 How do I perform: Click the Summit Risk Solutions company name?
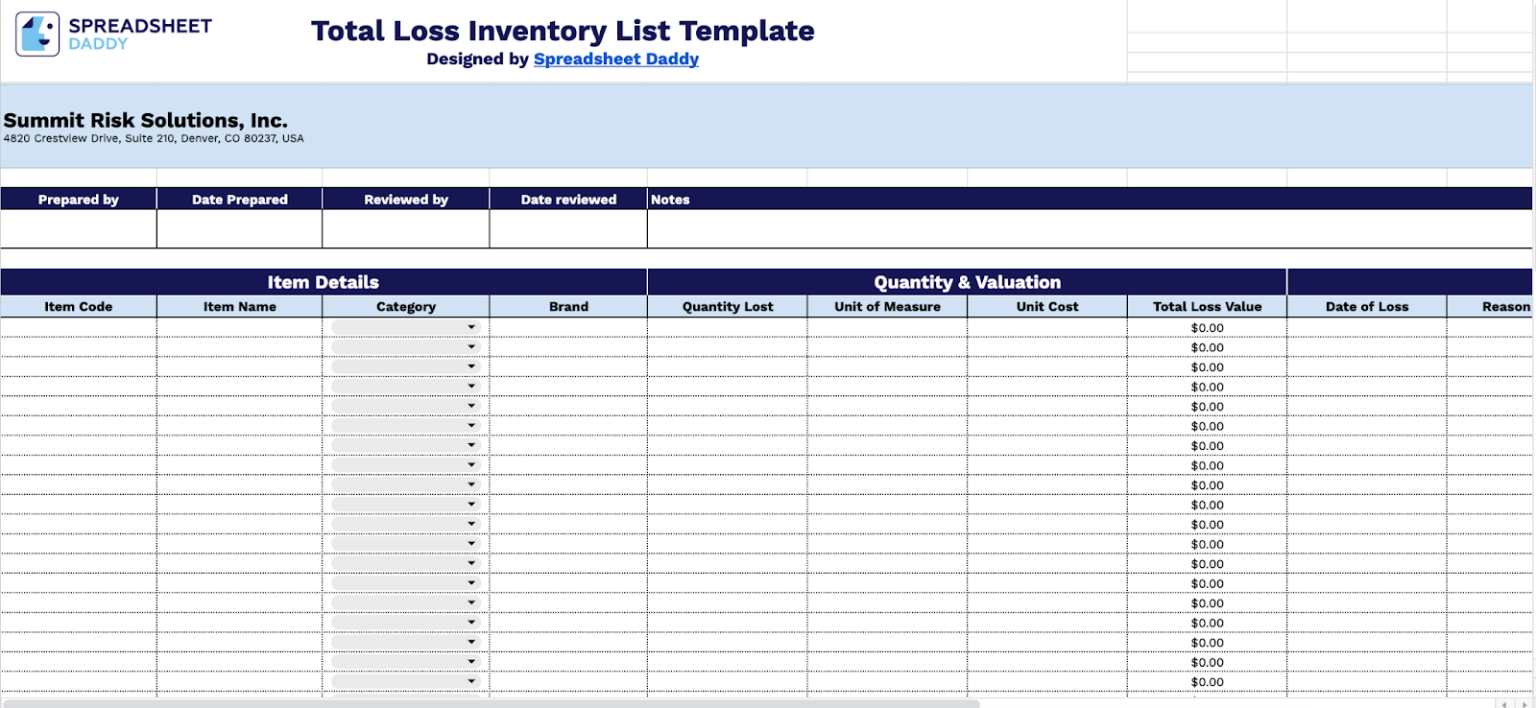(x=146, y=120)
